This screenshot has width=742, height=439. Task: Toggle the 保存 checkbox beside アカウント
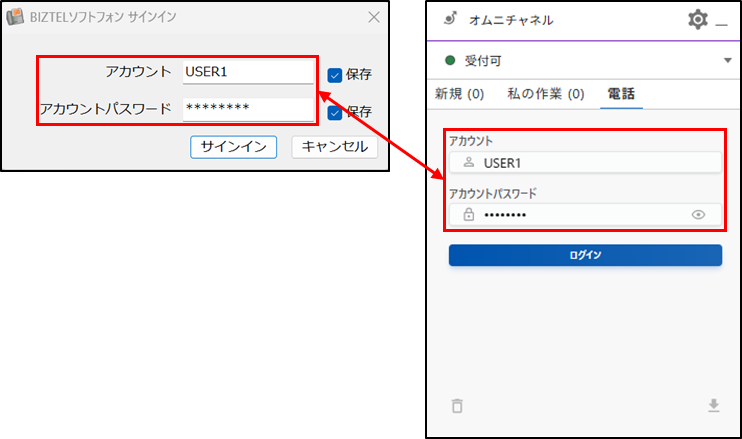[x=335, y=75]
